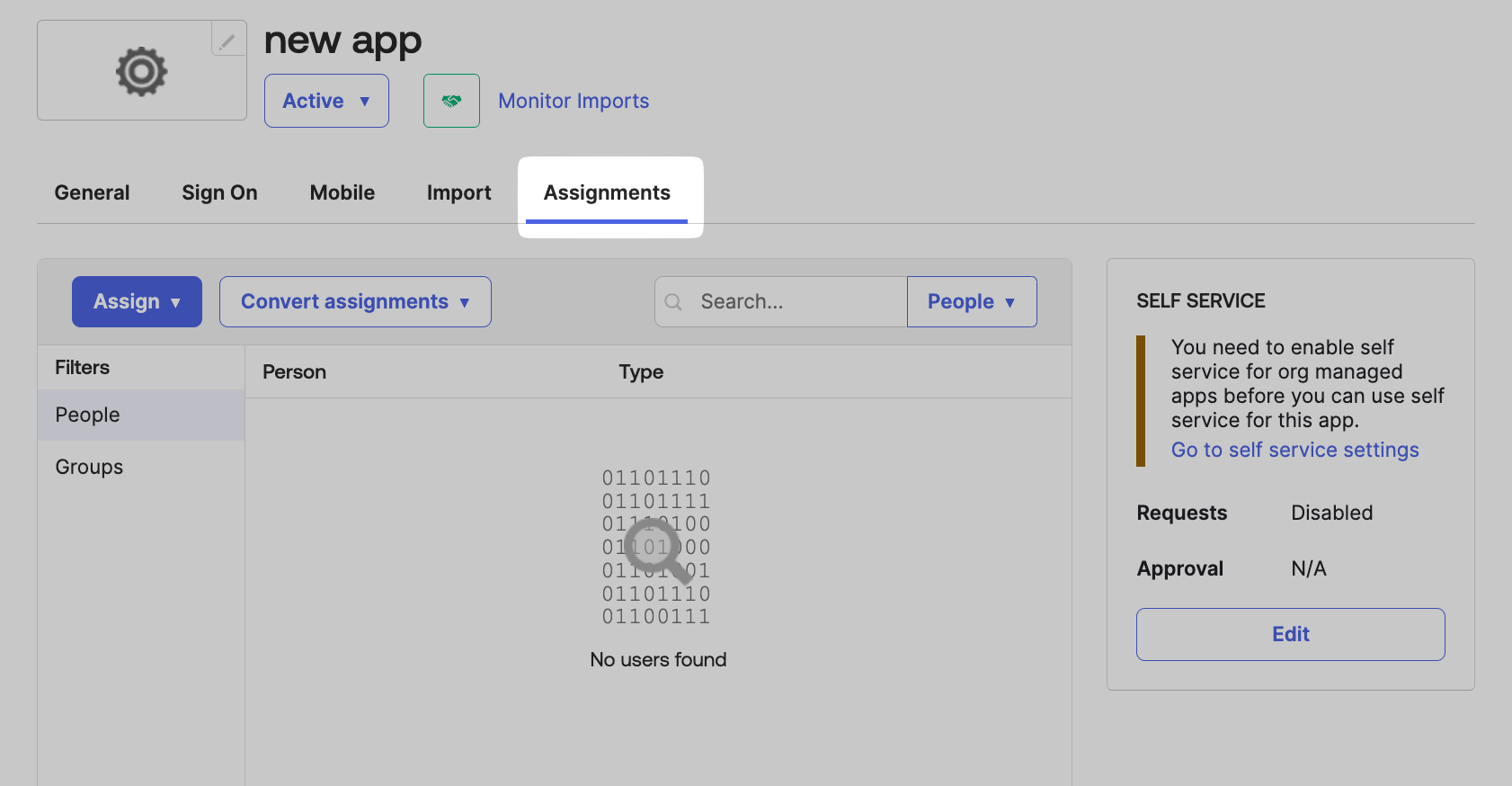Go to the Mobile tab

coord(342,193)
